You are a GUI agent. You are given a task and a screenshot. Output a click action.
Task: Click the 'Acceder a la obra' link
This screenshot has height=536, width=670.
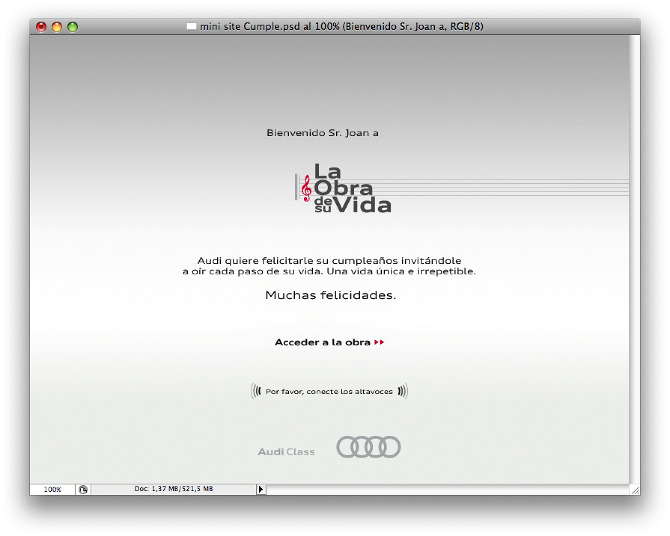pos(322,342)
